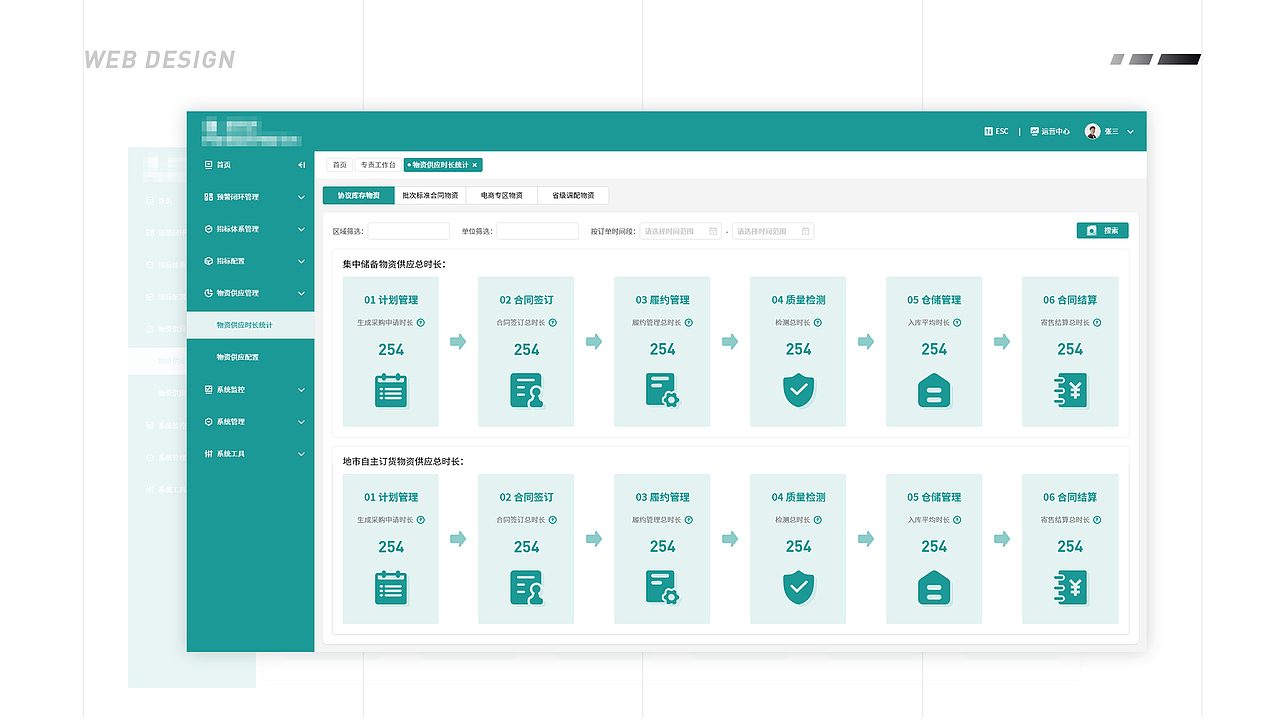Click the 履约管理 gear document icon in 地市自主订货 section
The height and width of the screenshot is (720, 1280).
(x=662, y=588)
